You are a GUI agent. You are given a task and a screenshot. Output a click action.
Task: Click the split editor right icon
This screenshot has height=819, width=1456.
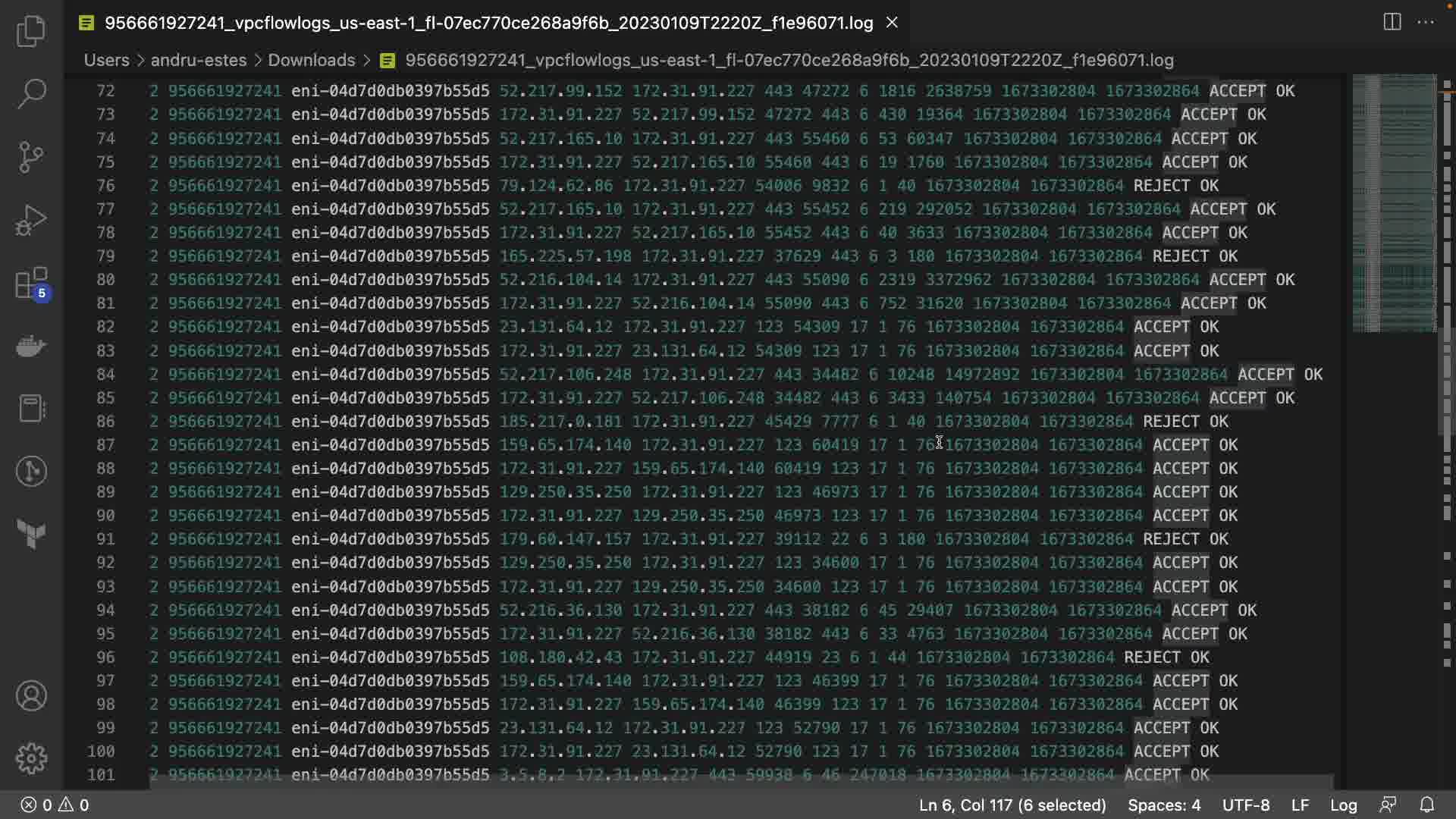click(1392, 22)
